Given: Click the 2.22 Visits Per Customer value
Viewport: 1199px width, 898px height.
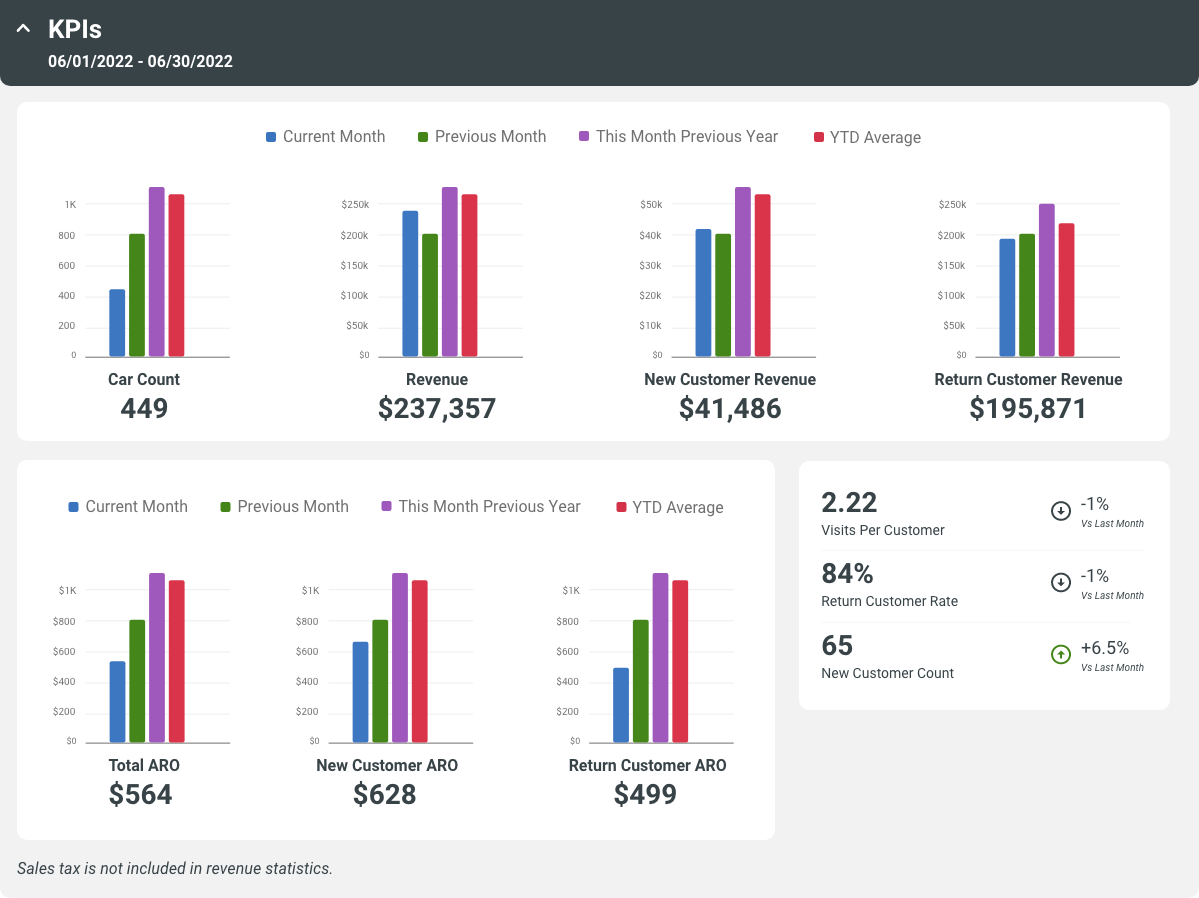Looking at the screenshot, I should coord(849,503).
